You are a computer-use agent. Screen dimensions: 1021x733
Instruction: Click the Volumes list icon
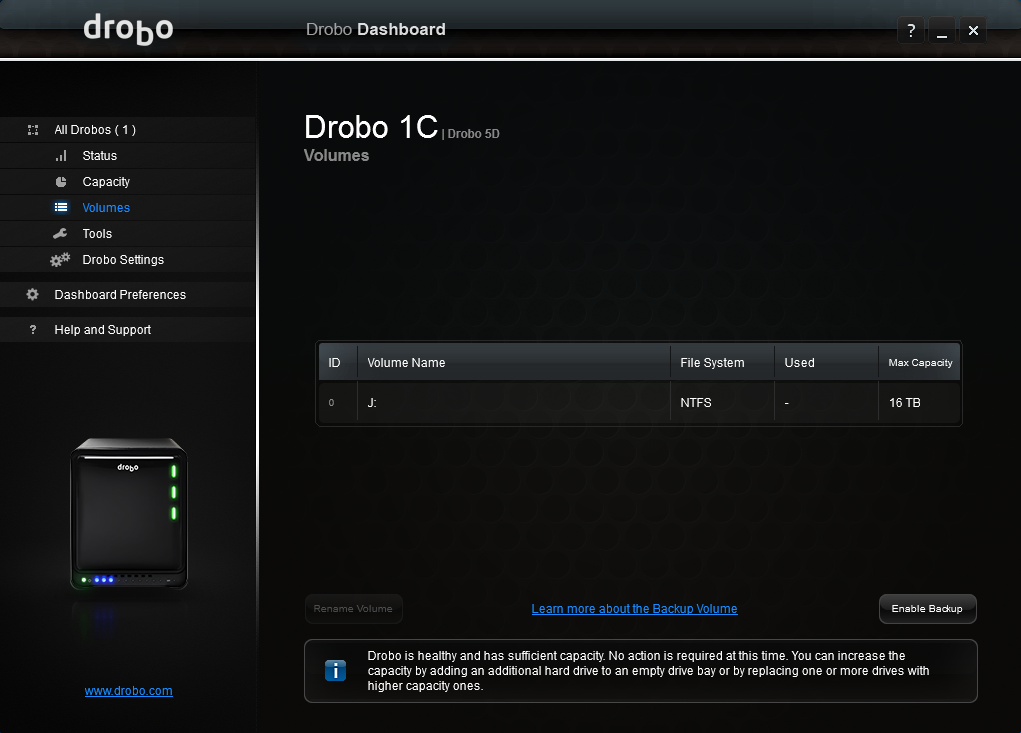pyautogui.click(x=61, y=208)
